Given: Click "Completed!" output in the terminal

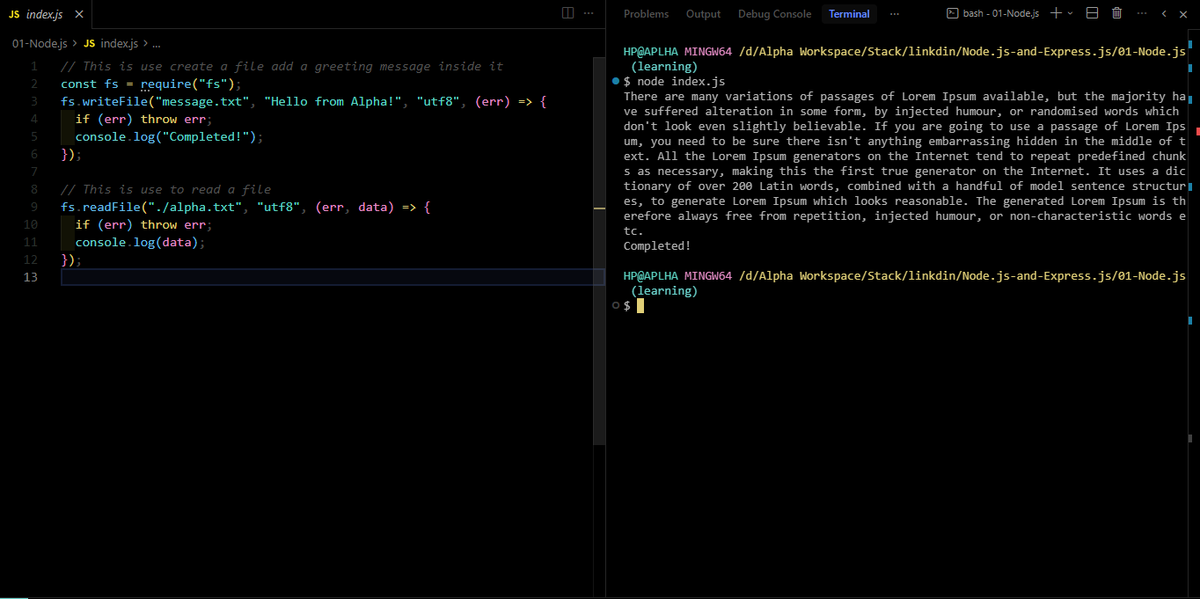Looking at the screenshot, I should [x=657, y=246].
